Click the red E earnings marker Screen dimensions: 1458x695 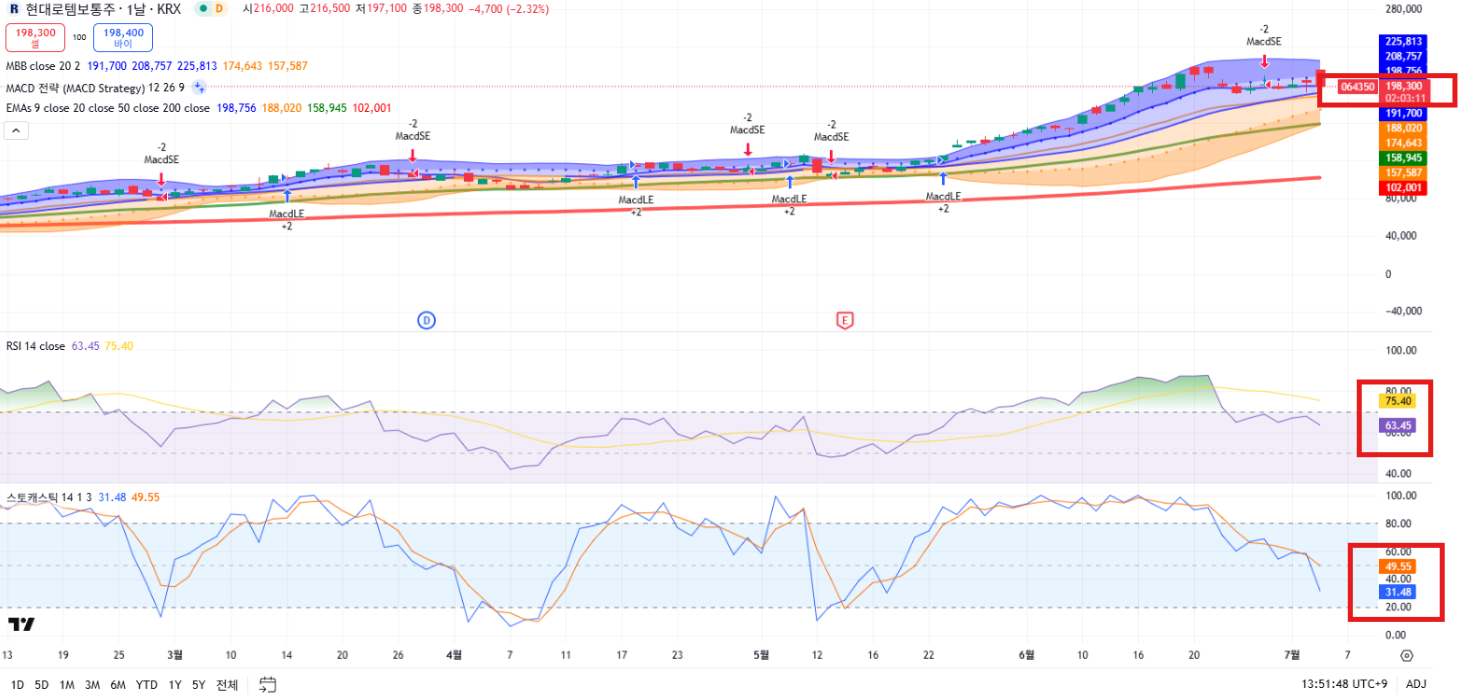click(845, 321)
